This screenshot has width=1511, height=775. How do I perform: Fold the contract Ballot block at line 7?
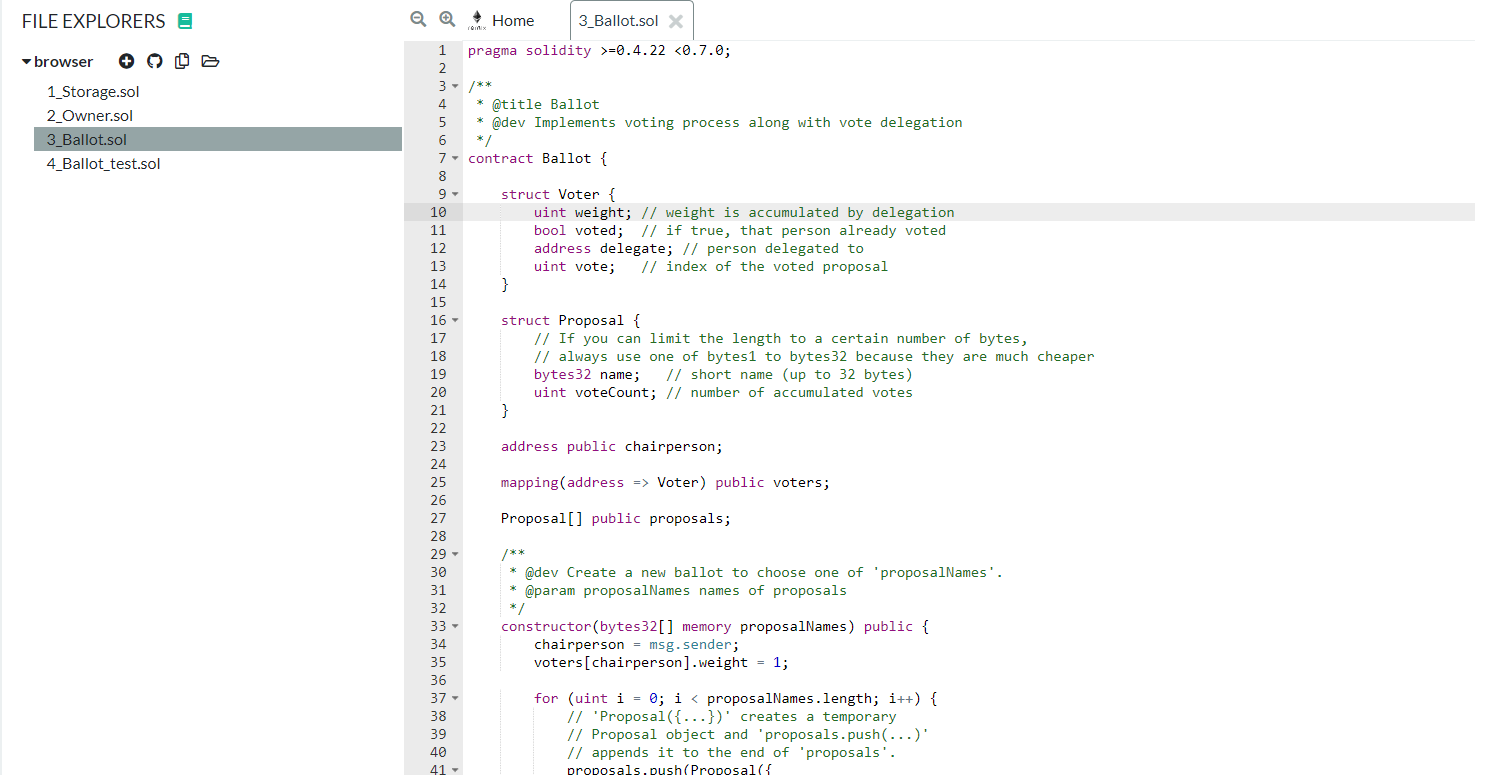pos(455,158)
